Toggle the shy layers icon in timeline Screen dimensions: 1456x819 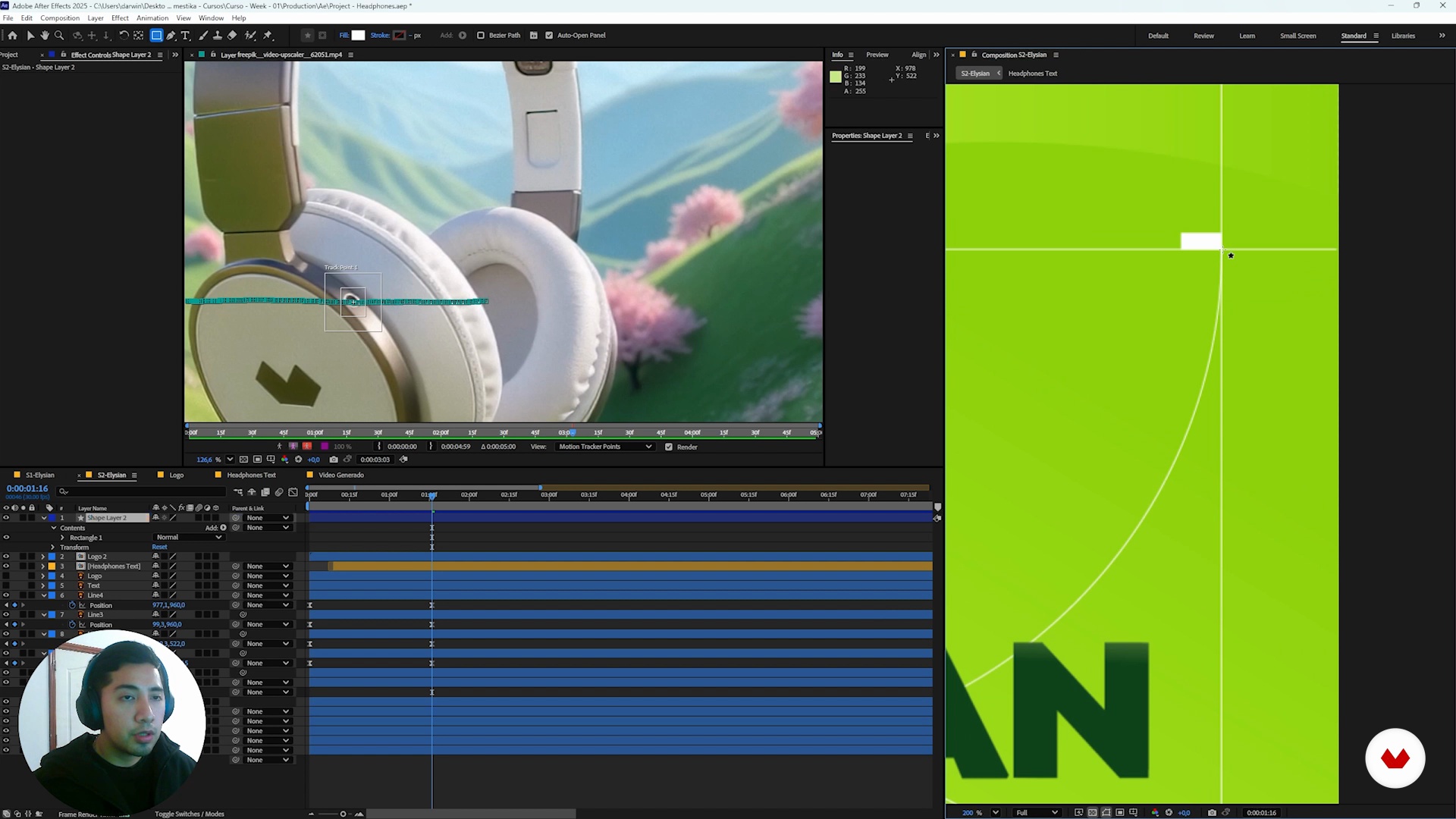coord(252,492)
